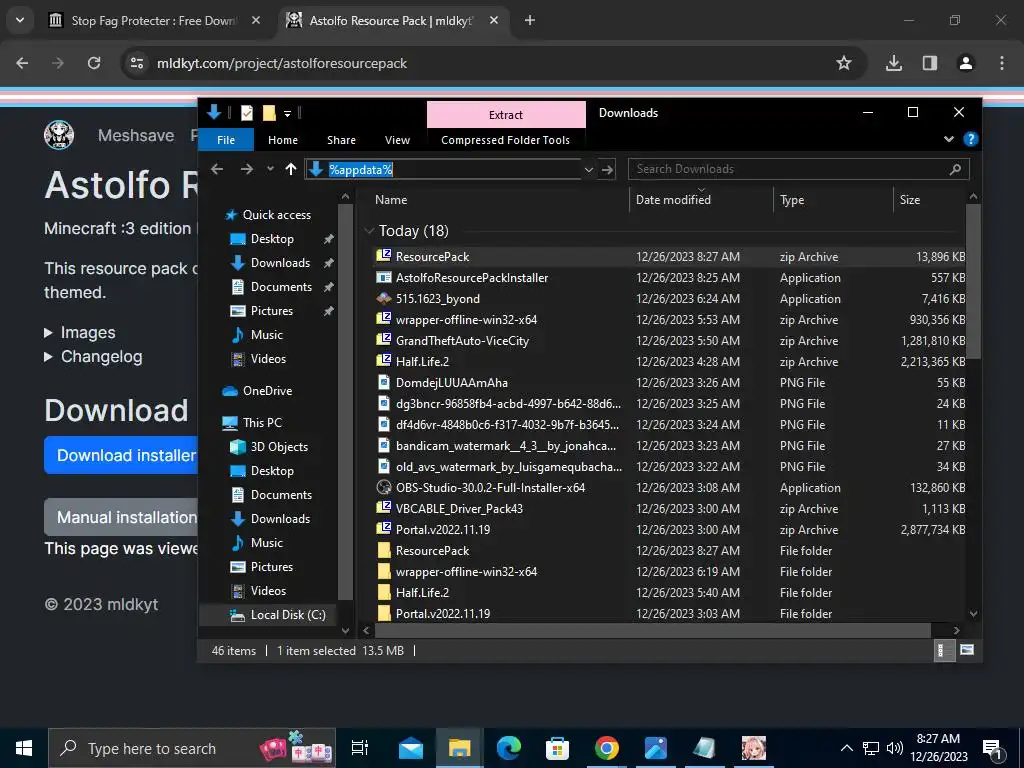Click Chrome's back arrow button

22,63
